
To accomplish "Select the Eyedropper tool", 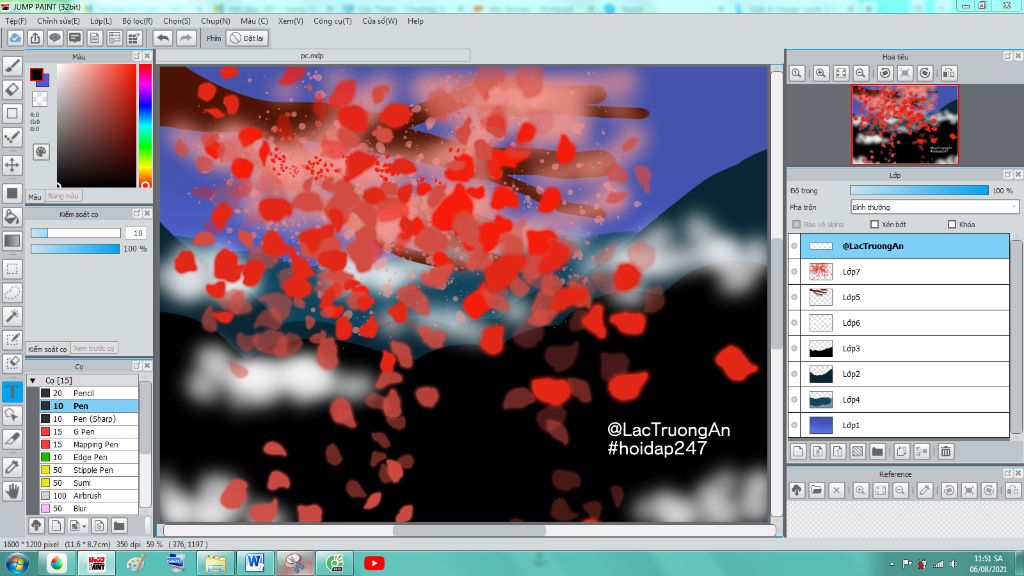I will click(x=12, y=467).
